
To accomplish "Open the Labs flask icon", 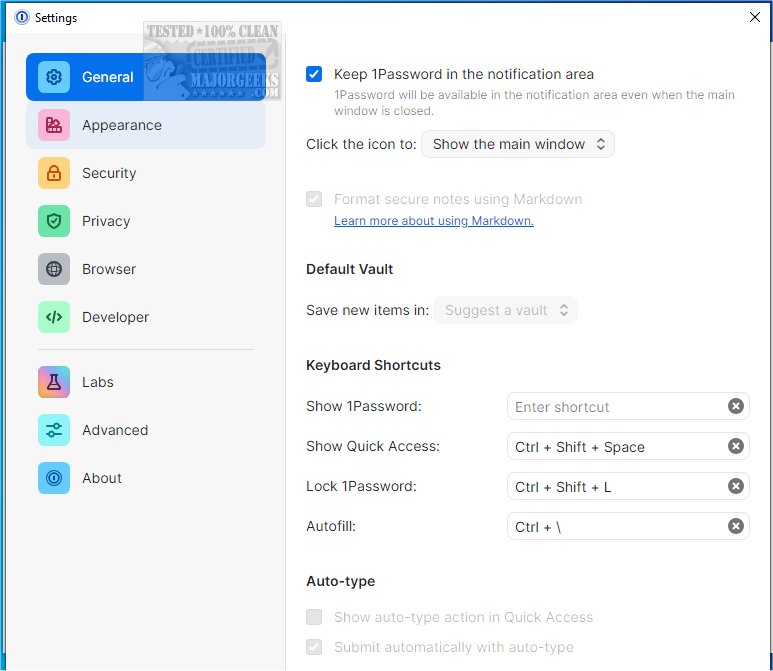I will tap(54, 382).
